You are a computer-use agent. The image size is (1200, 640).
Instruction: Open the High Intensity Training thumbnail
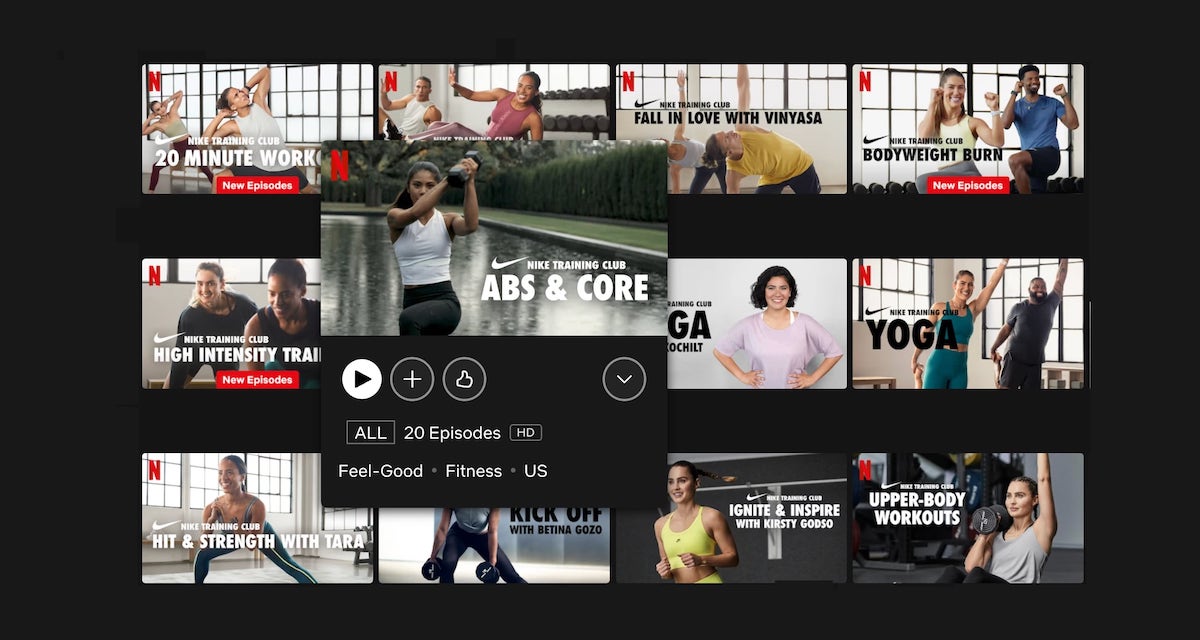click(231, 322)
